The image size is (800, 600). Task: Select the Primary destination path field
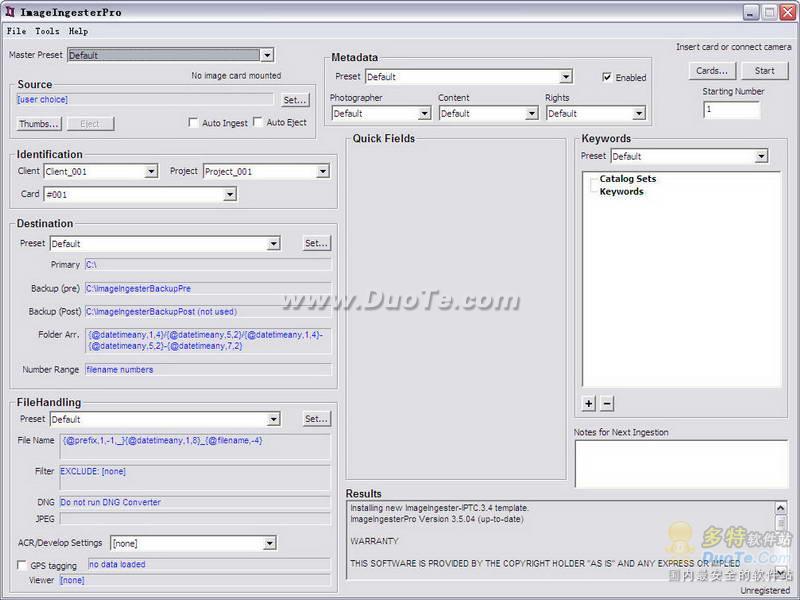click(x=208, y=265)
